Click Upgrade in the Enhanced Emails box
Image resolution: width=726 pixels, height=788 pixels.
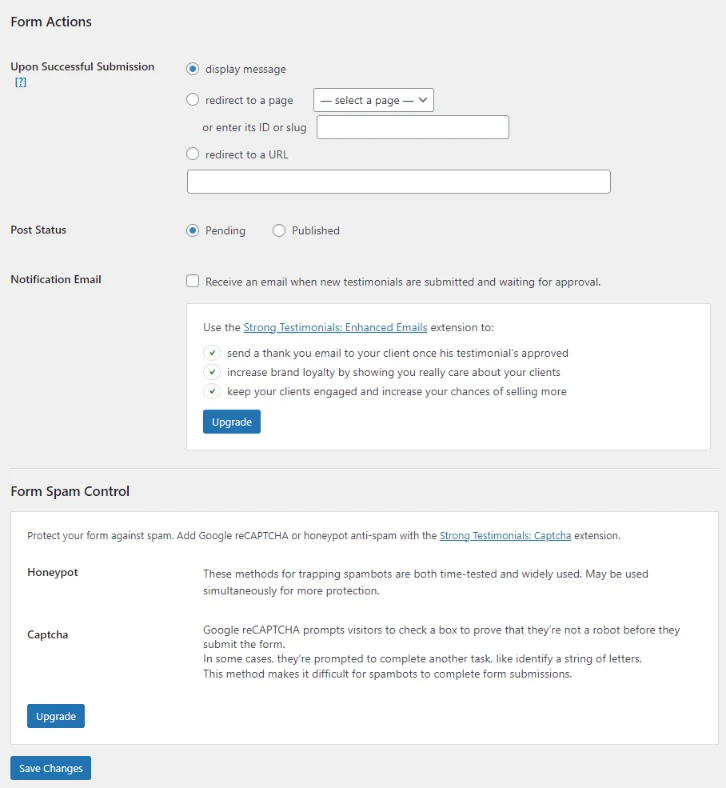pos(232,422)
